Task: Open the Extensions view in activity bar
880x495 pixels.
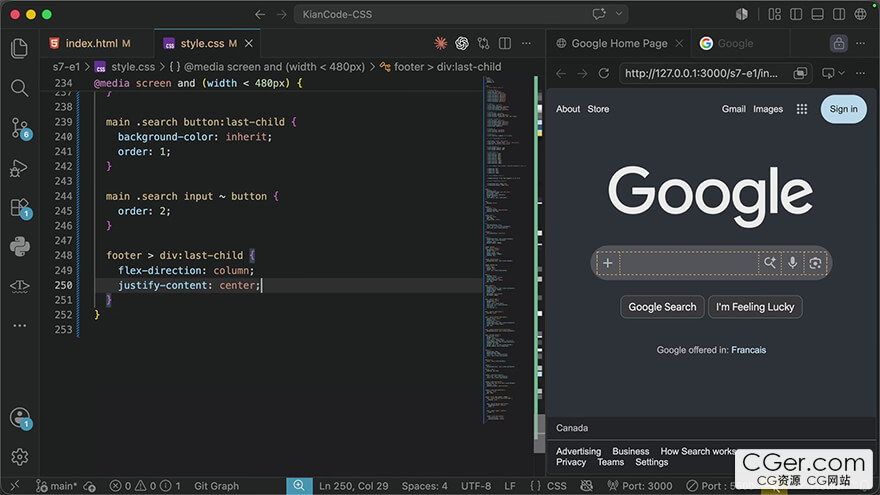Action: click(20, 208)
